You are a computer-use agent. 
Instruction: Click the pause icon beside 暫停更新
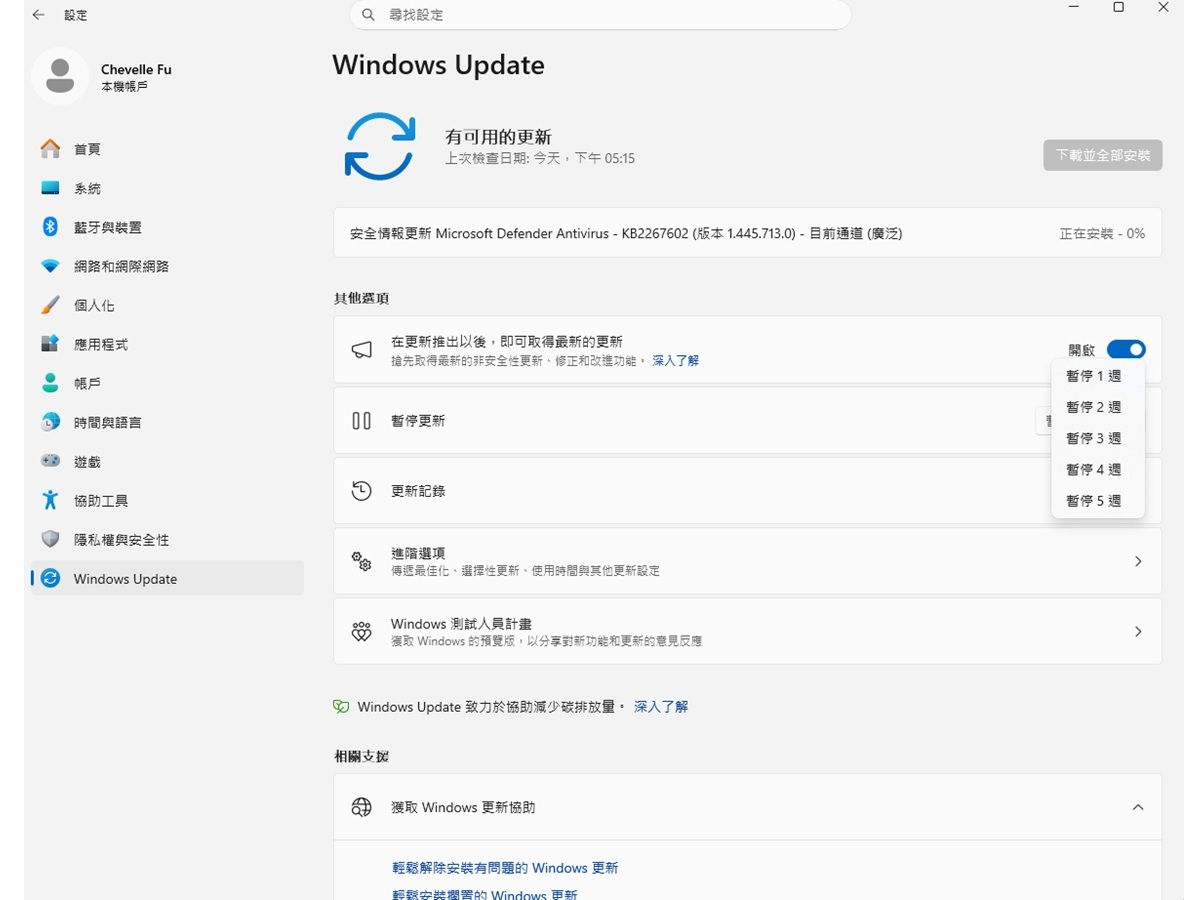click(x=362, y=421)
